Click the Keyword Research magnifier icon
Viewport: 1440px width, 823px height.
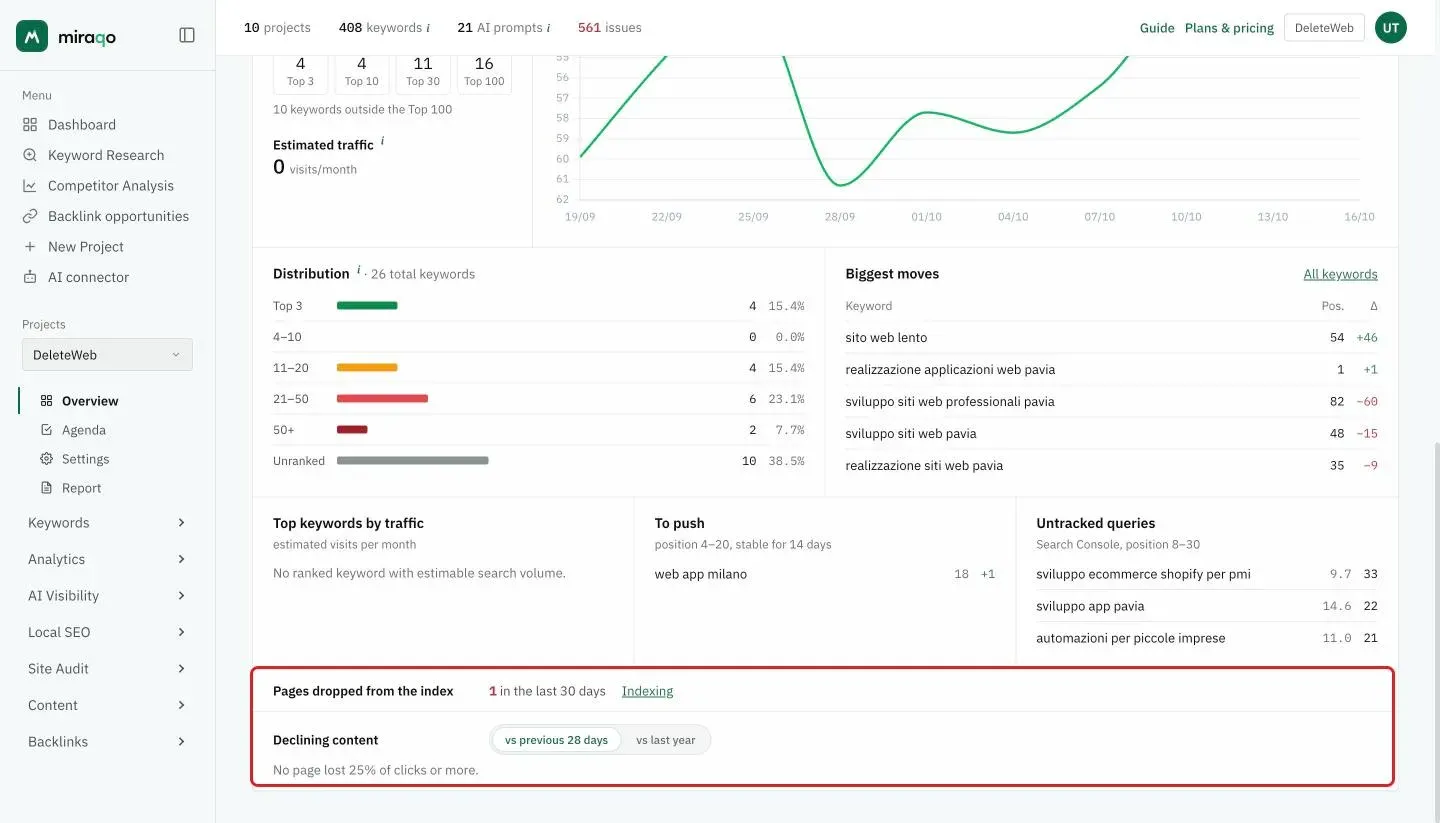click(30, 155)
